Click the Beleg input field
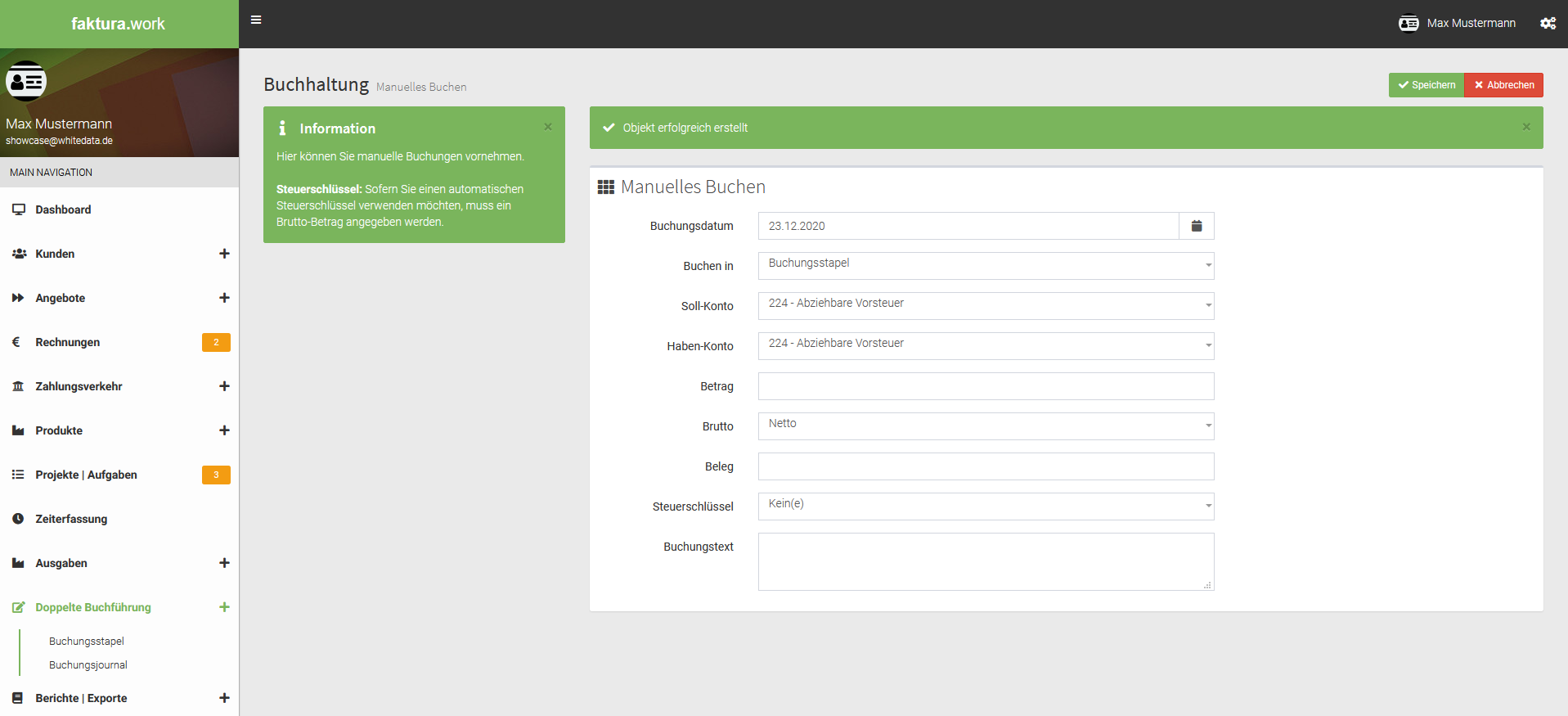 [986, 466]
